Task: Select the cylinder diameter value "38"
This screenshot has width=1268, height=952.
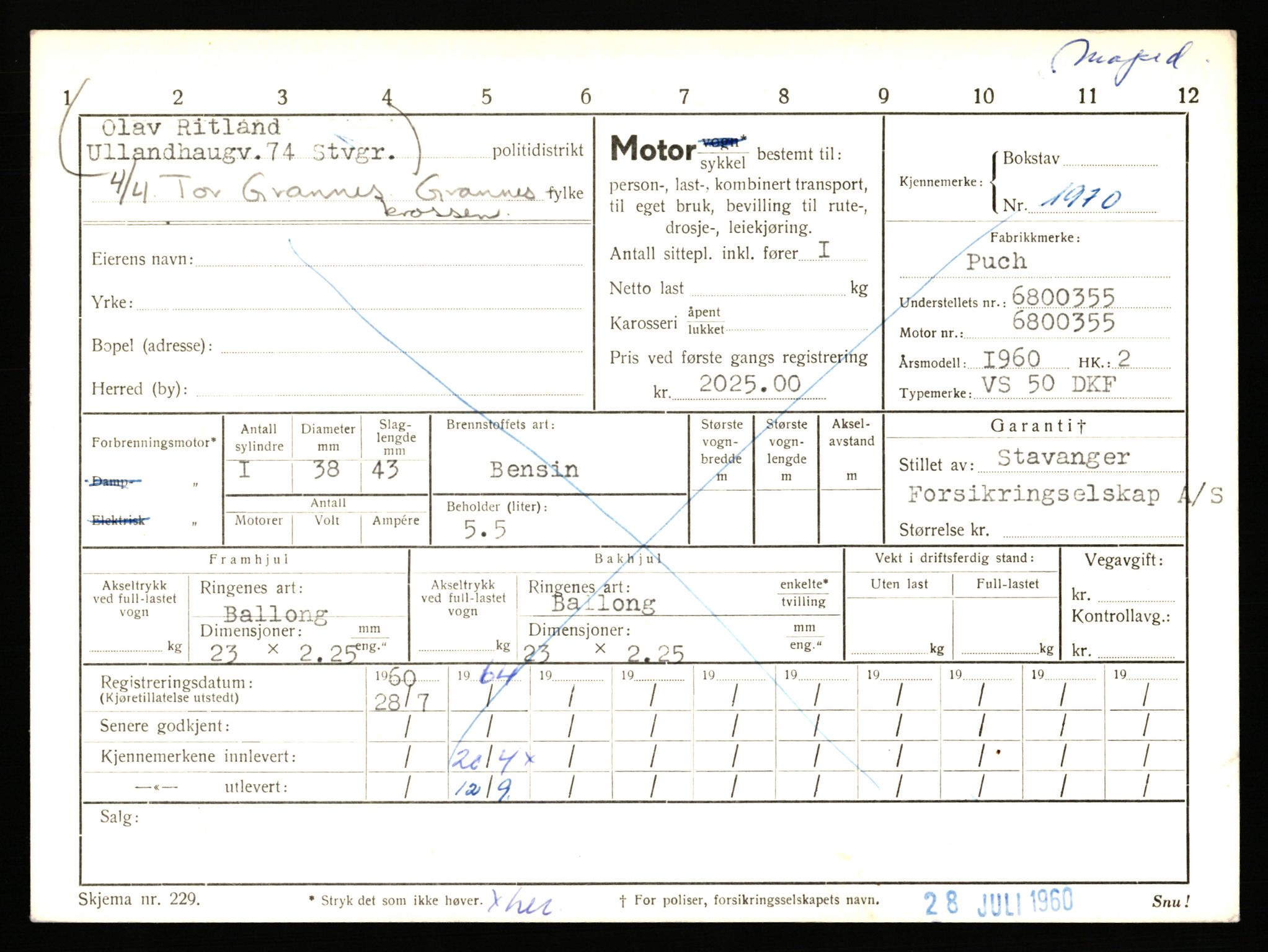Action: point(326,469)
